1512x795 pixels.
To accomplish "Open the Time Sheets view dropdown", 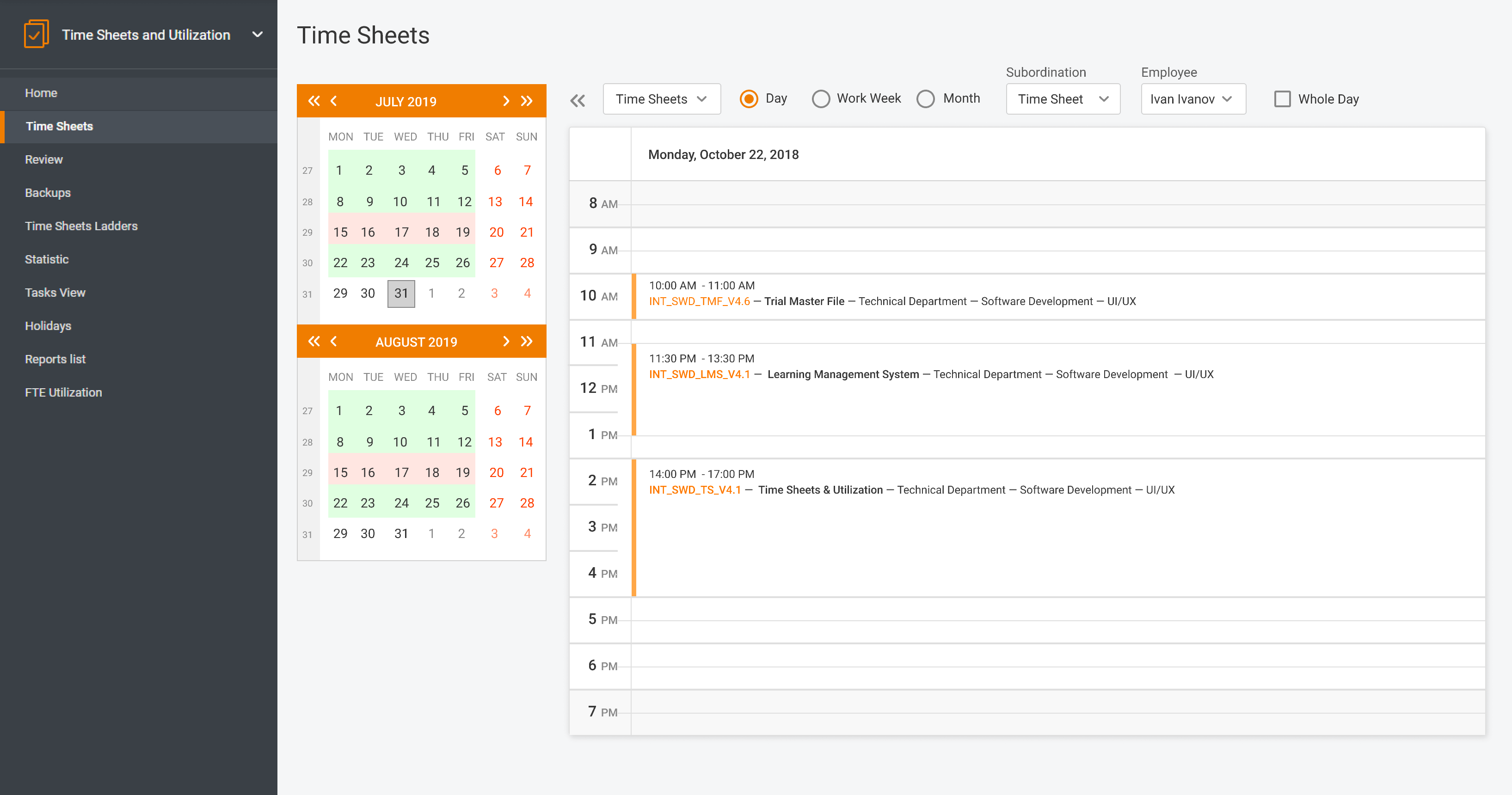I will click(662, 98).
